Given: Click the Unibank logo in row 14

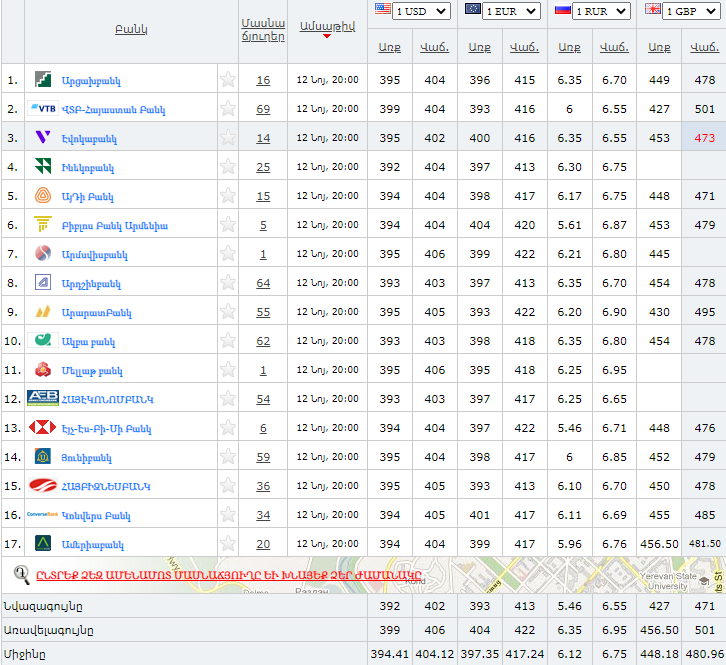Looking at the screenshot, I should (43, 456).
